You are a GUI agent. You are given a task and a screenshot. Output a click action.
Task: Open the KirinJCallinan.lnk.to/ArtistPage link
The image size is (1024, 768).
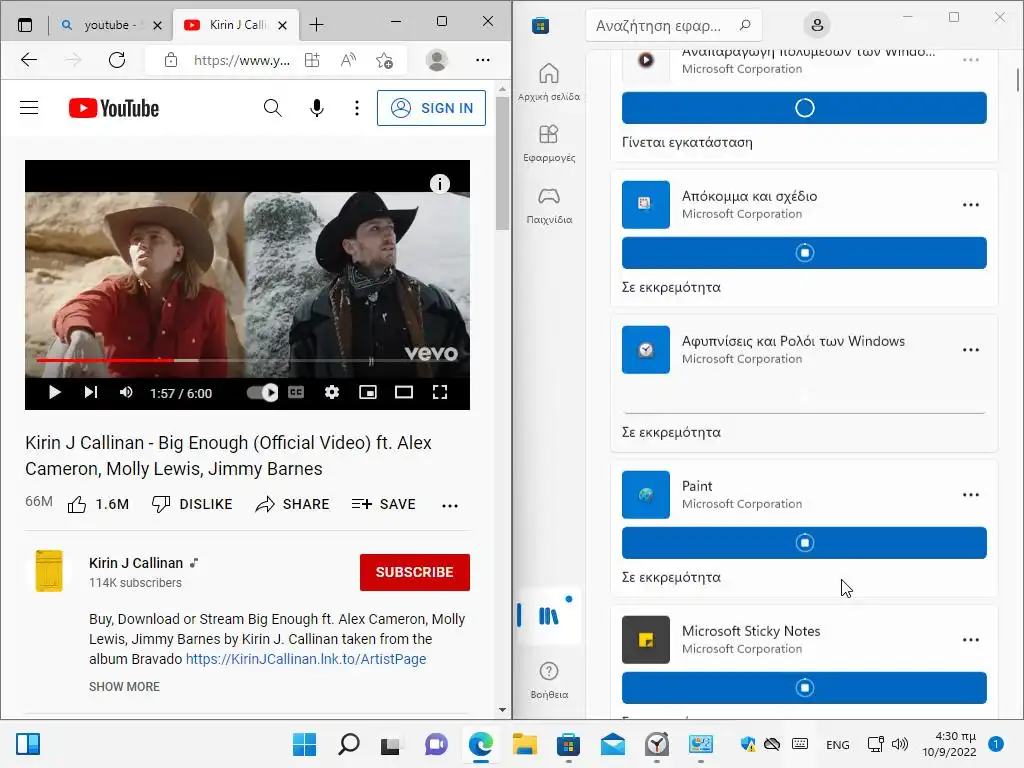[x=306, y=659]
